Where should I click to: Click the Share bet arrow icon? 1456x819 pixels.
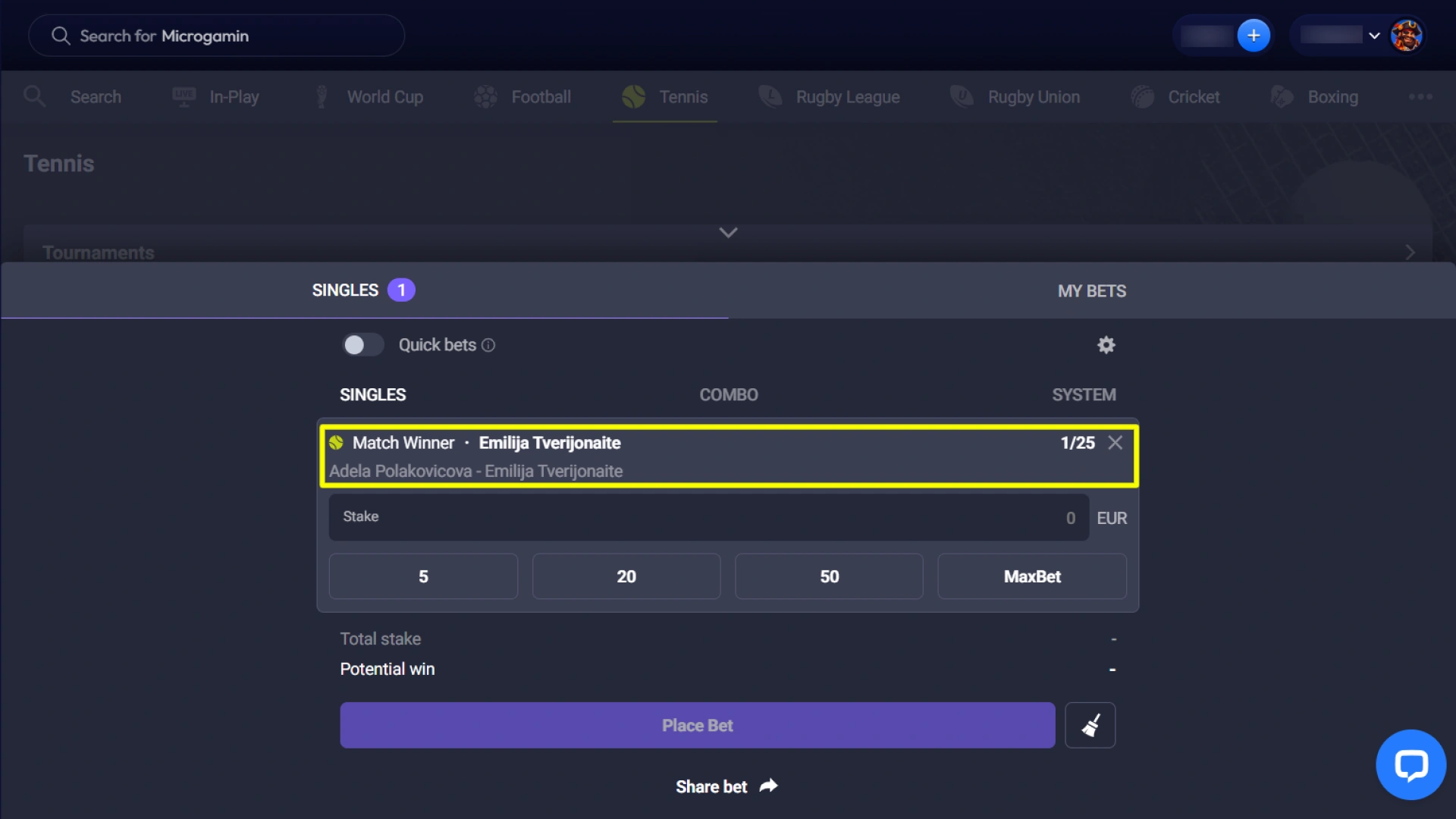click(768, 786)
